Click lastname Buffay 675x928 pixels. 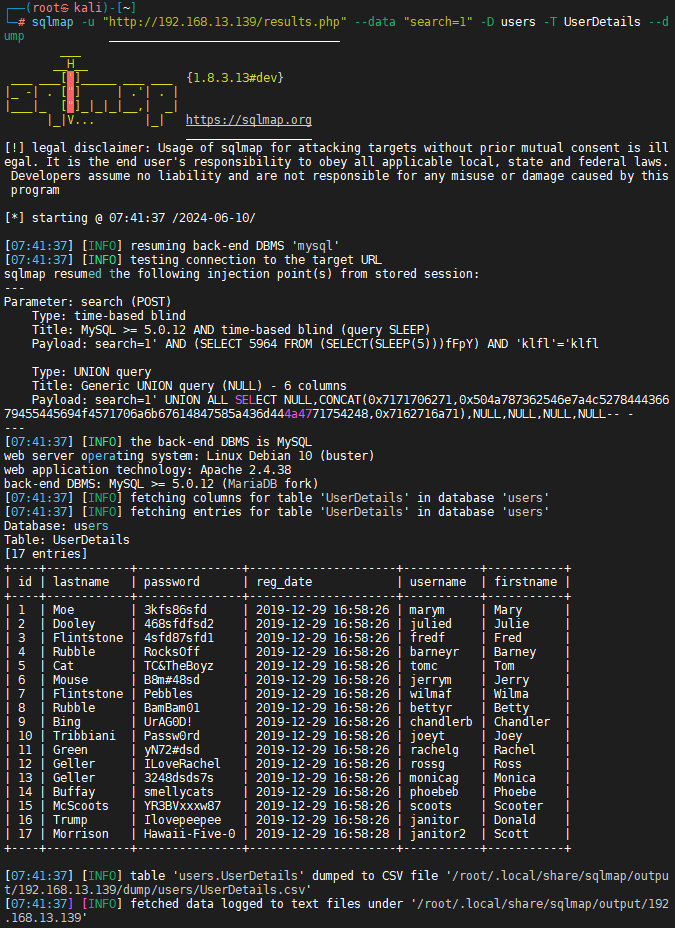(x=74, y=792)
